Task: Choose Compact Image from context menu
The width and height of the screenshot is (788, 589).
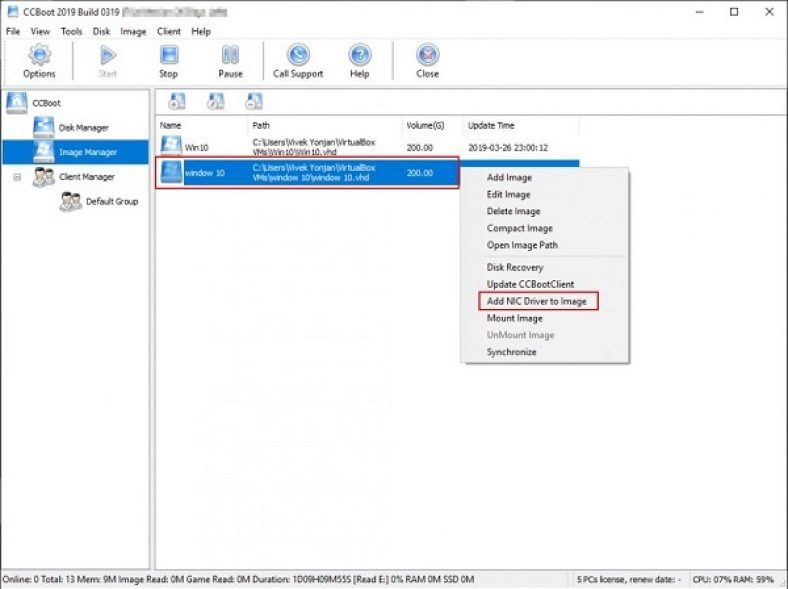Action: click(520, 228)
